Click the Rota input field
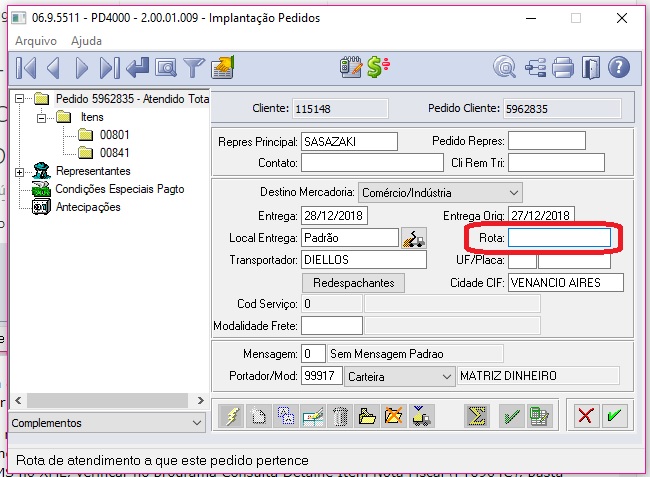Viewport: 650px width, 477px height. [559, 238]
